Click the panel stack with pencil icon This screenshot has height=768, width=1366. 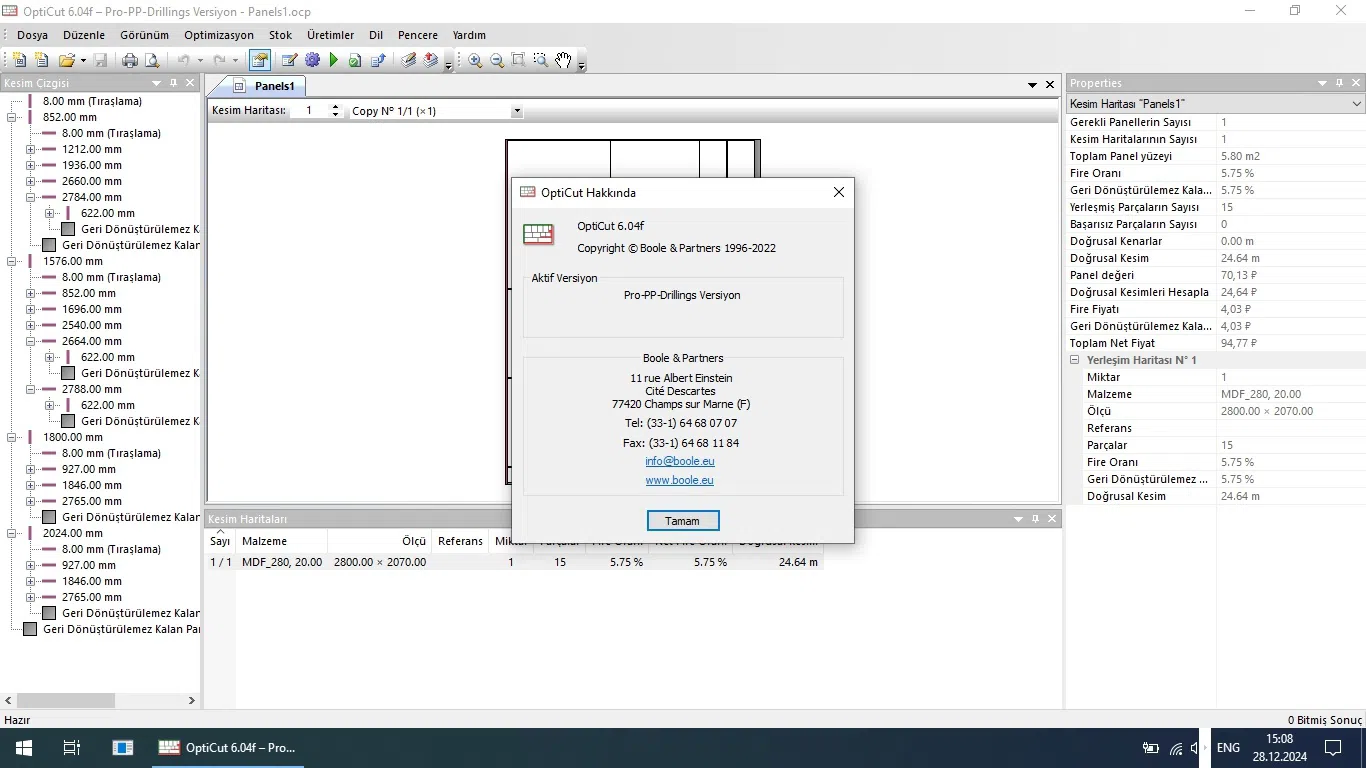pyautogui.click(x=409, y=60)
